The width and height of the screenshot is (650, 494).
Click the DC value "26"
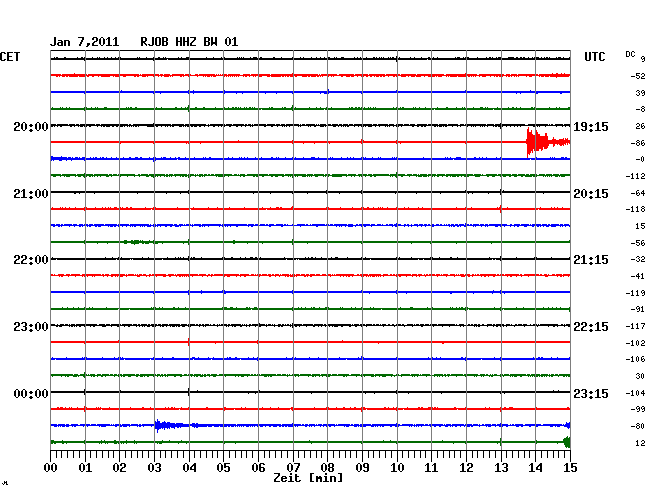click(x=640, y=126)
